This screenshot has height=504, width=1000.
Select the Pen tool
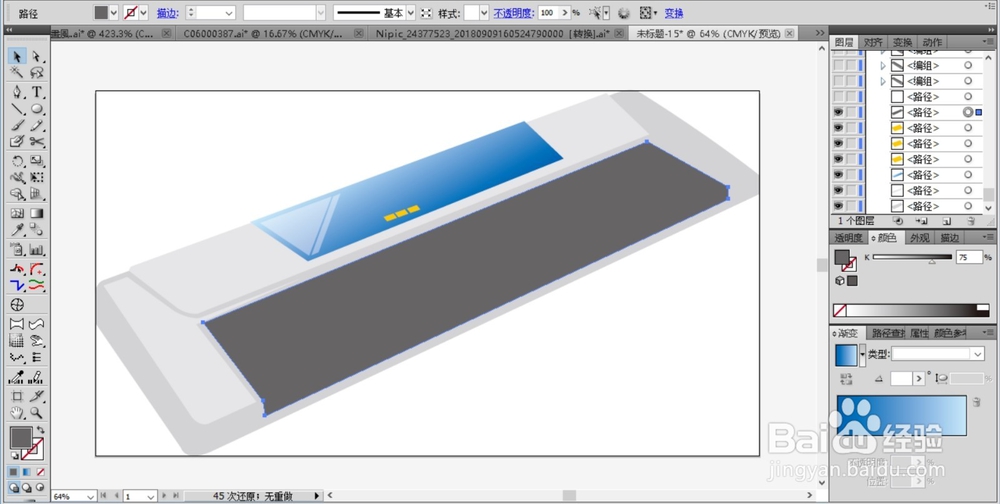point(17,92)
